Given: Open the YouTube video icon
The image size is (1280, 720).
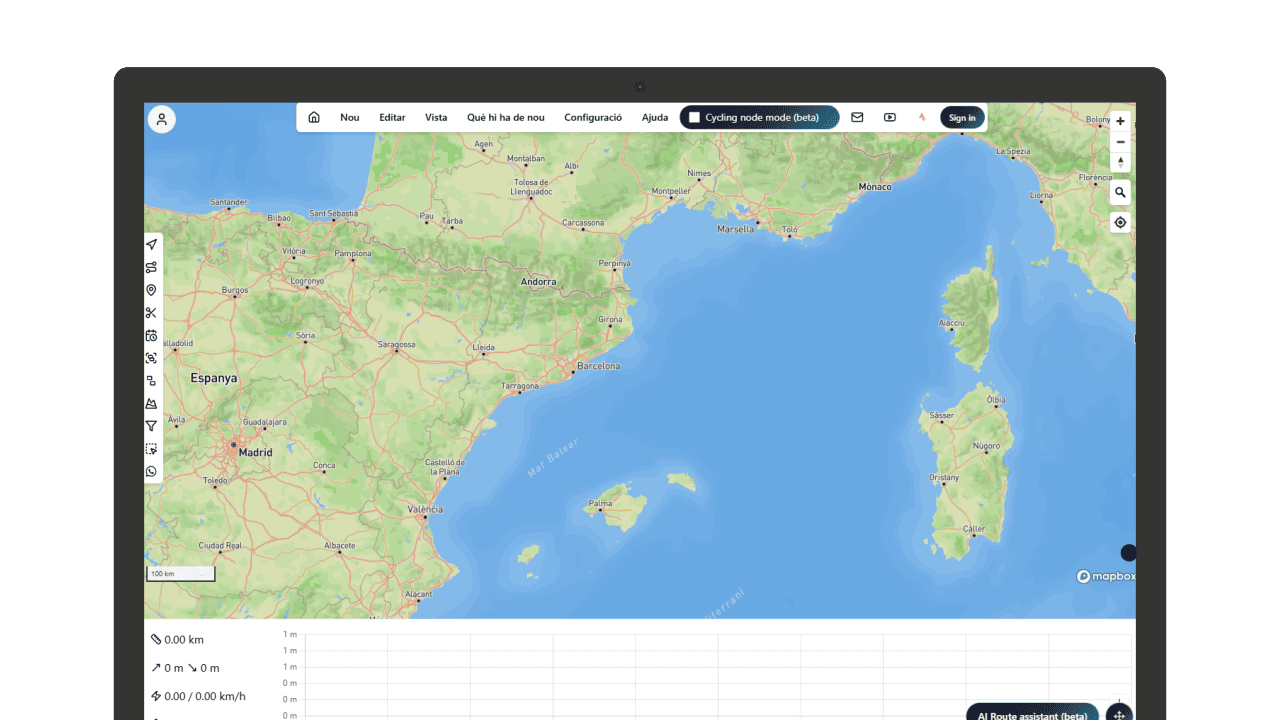Looking at the screenshot, I should pos(890,117).
